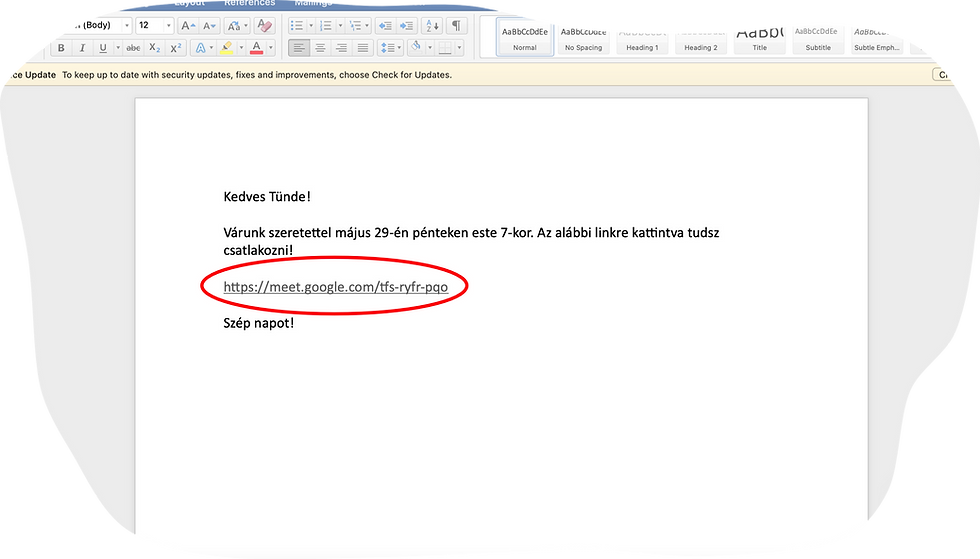Apply borders with the grid icon
Image resolution: width=980 pixels, height=559 pixels.
pyautogui.click(x=445, y=48)
